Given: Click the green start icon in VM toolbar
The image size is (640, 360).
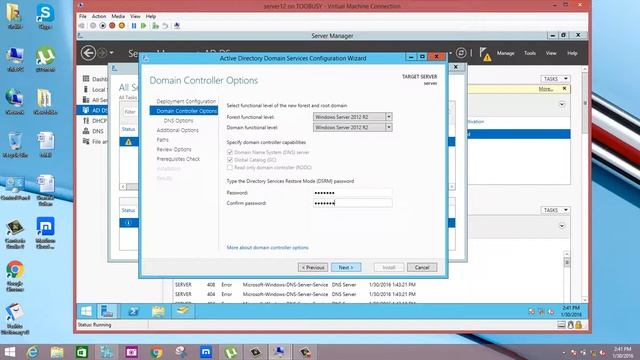Looking at the screenshot, I should click(143, 26).
